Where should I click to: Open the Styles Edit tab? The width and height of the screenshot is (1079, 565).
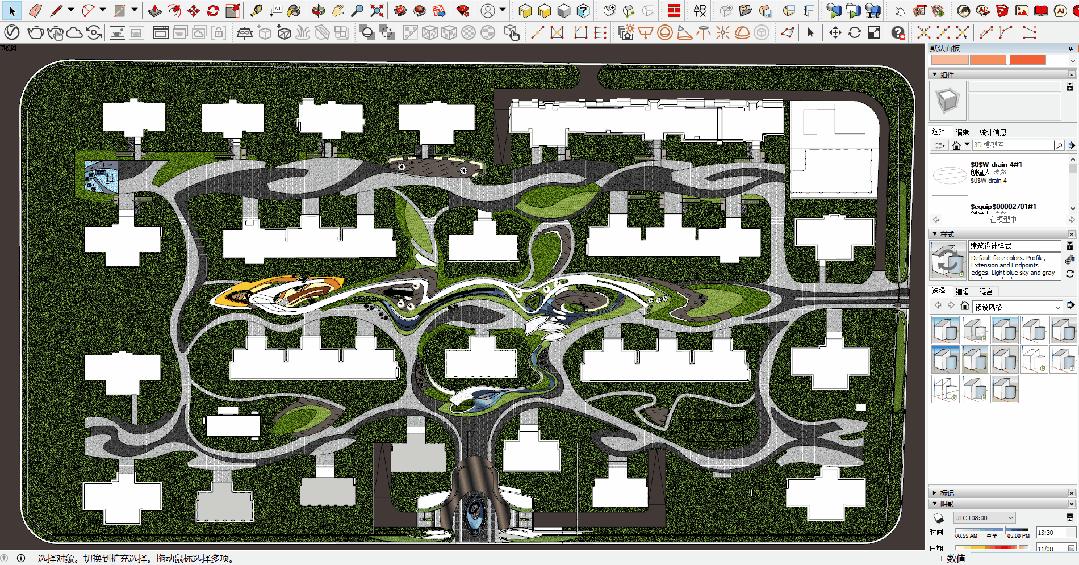[963, 291]
